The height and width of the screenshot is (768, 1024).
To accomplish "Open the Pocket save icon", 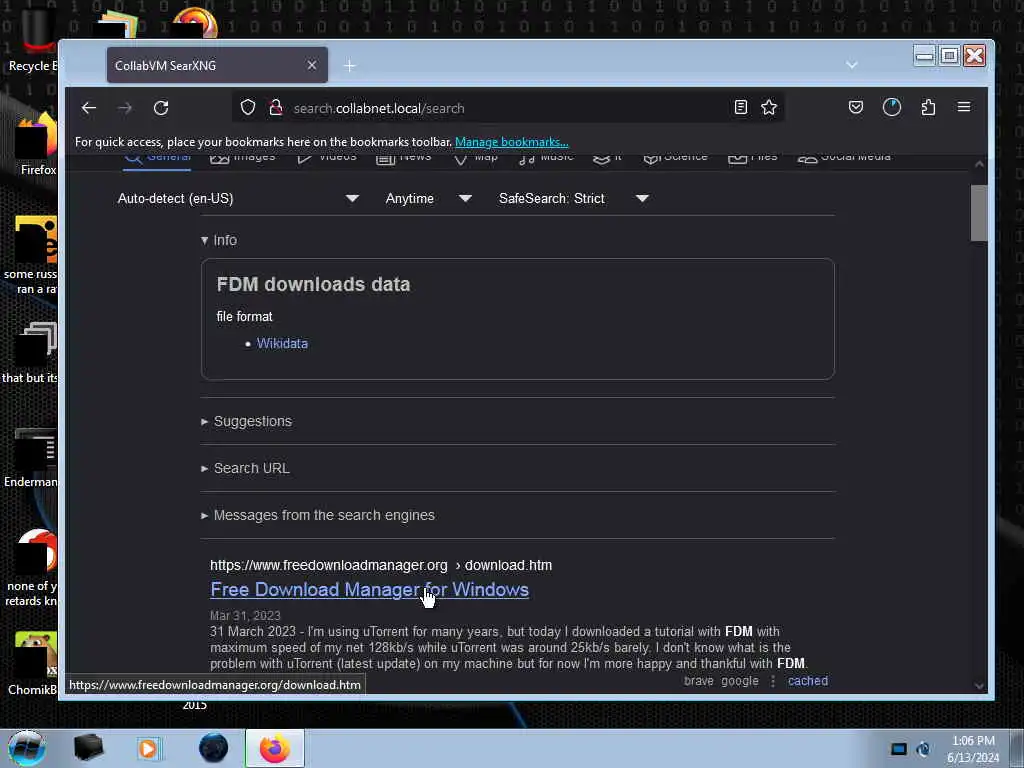I will coord(856,107).
